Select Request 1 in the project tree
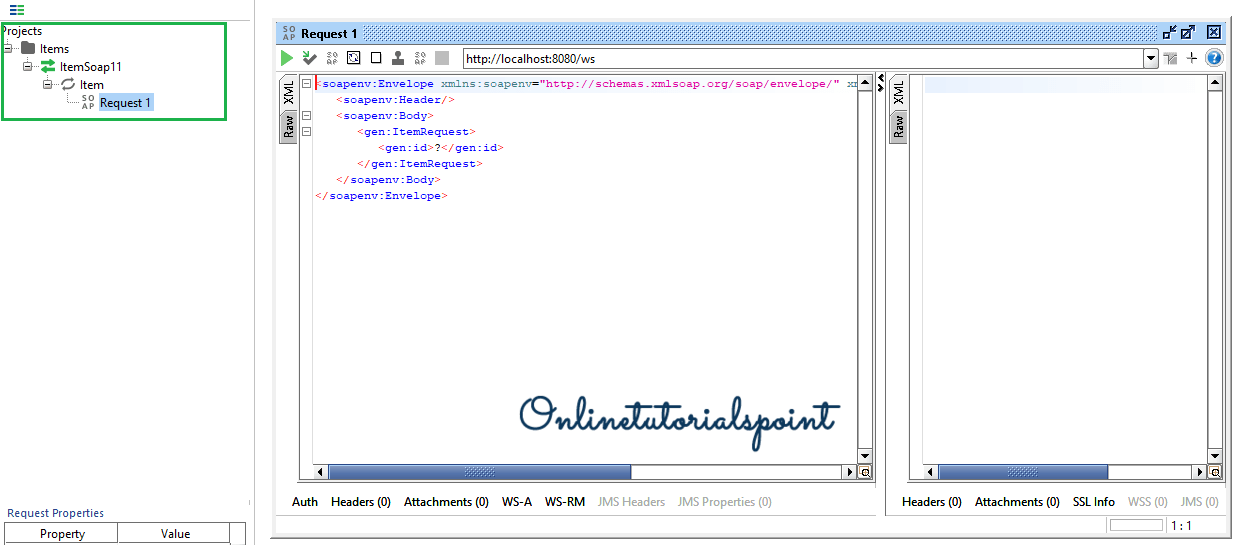This screenshot has height=545, width=1241. click(125, 103)
